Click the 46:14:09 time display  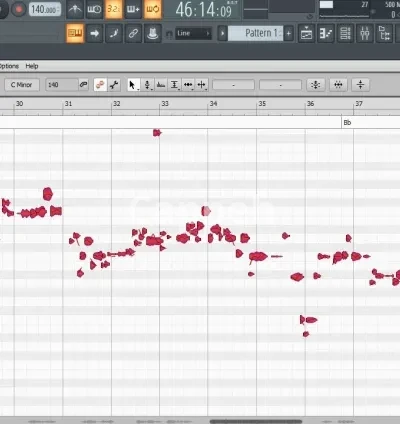204,9
